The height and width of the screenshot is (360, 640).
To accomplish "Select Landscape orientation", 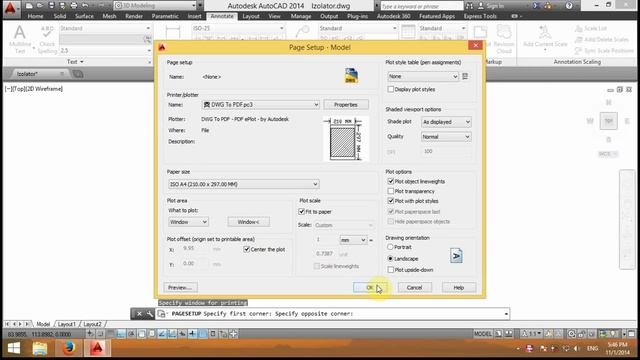I will (x=390, y=258).
